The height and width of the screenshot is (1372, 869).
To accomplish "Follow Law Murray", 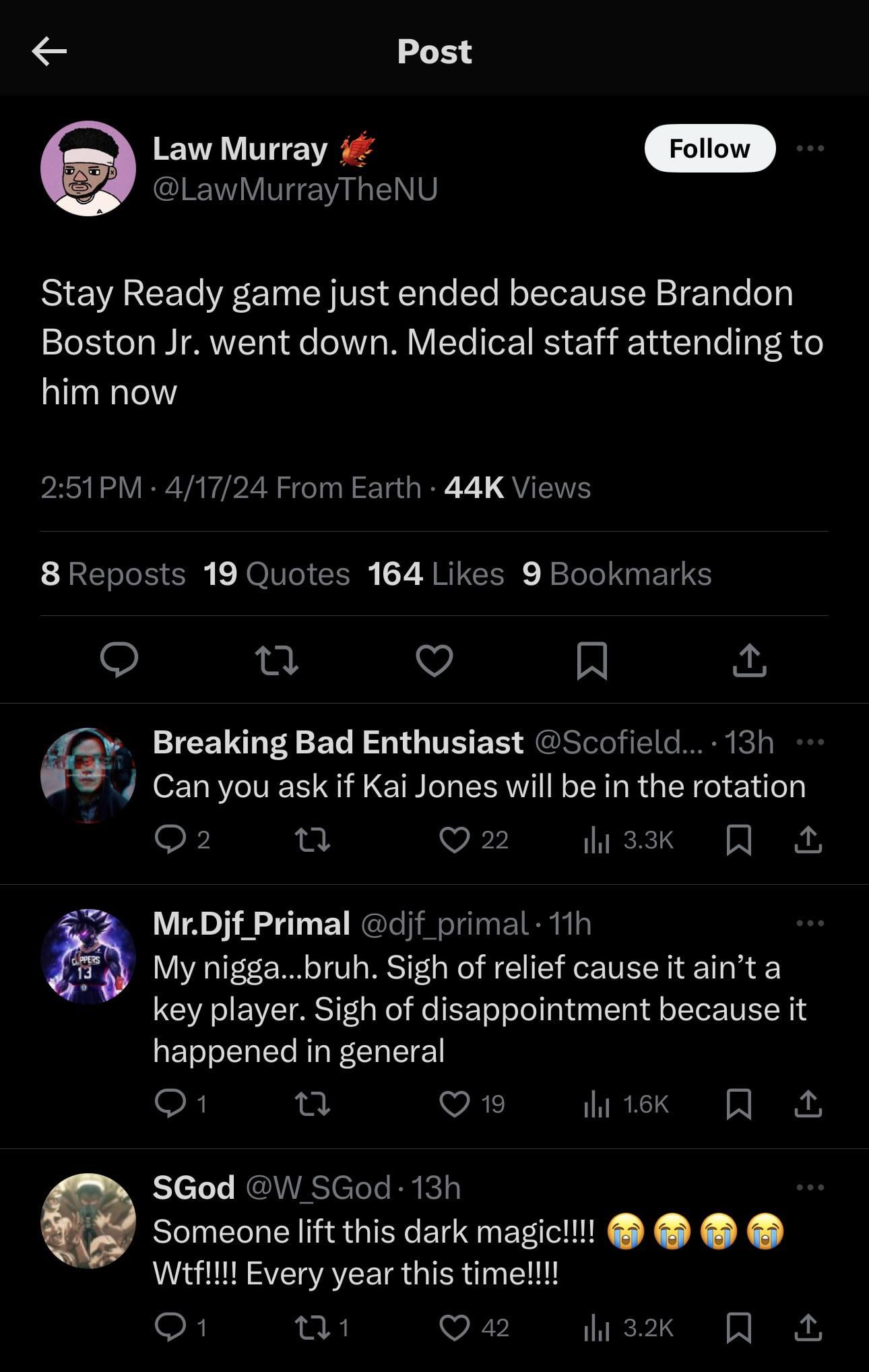I will point(709,148).
